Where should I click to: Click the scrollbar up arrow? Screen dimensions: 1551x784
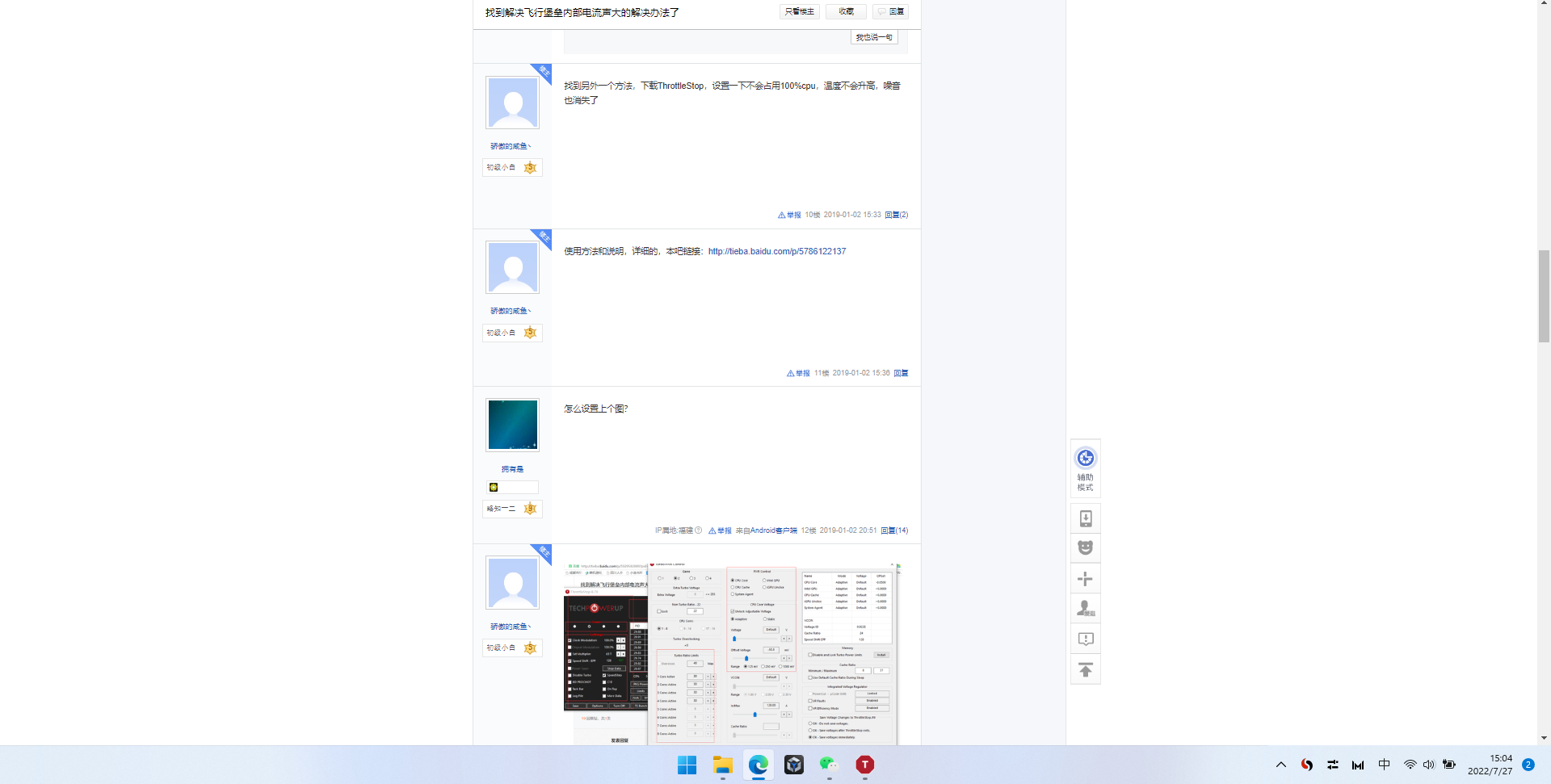pyautogui.click(x=1544, y=4)
